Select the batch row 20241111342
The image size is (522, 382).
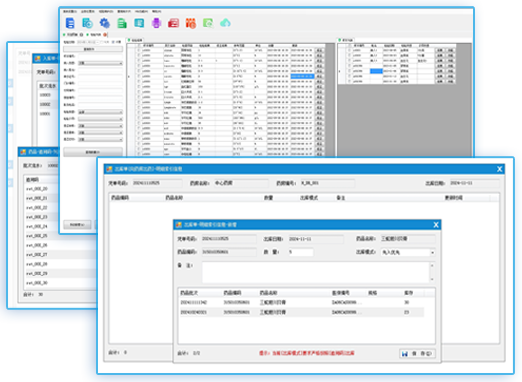click(x=302, y=302)
